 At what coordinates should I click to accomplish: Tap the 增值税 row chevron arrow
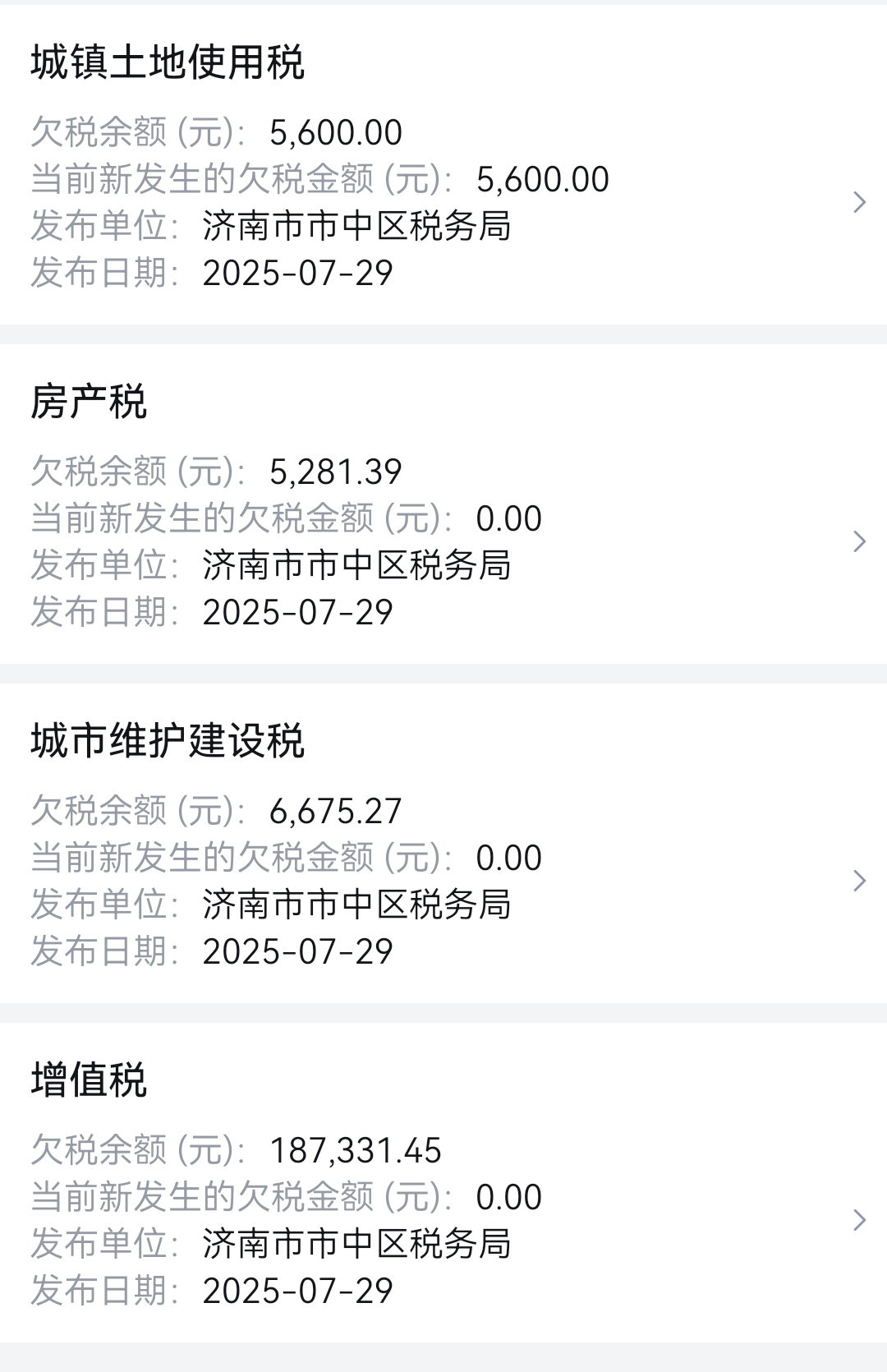[860, 1220]
